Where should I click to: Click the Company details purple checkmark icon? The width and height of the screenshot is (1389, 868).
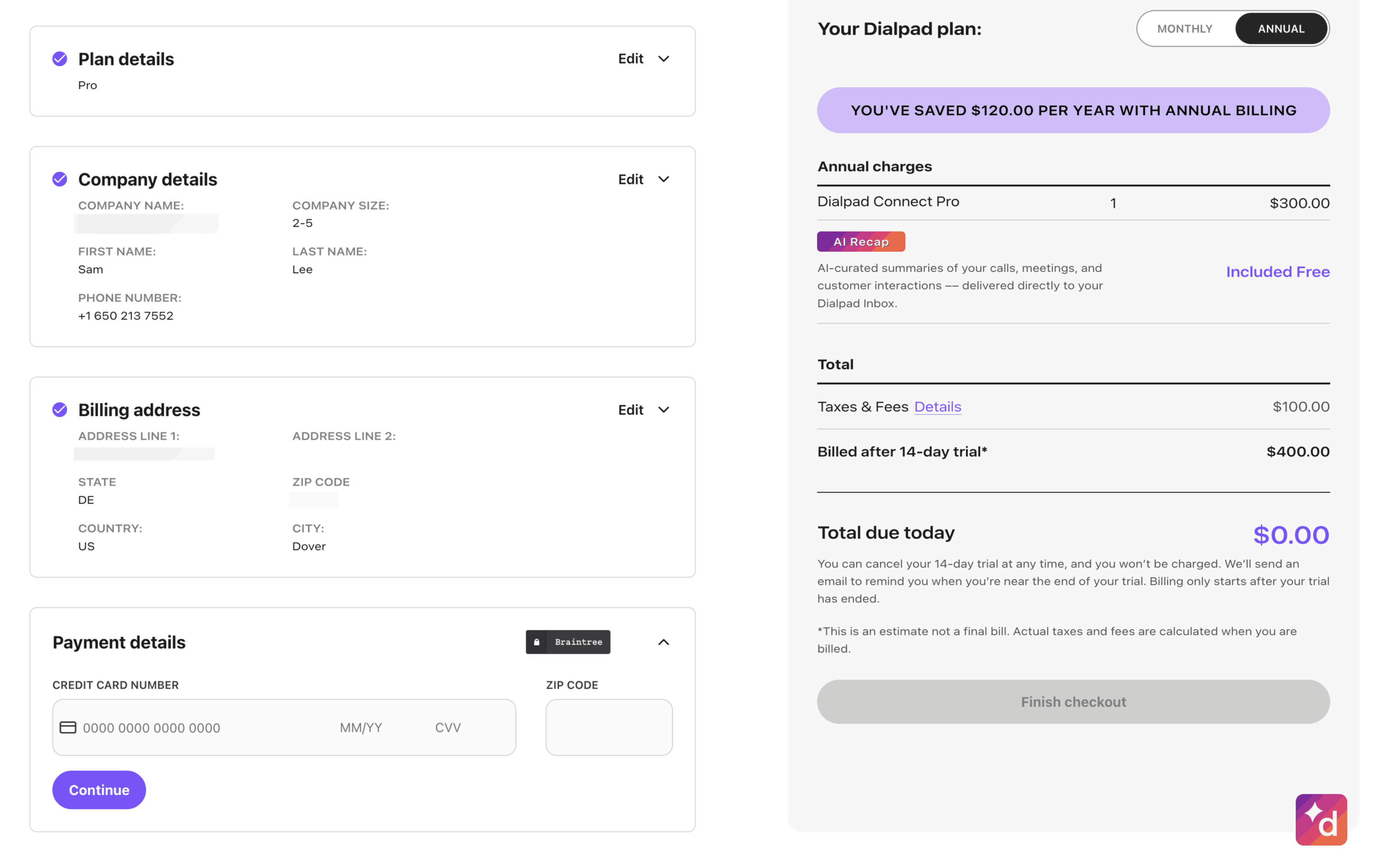tap(60, 179)
